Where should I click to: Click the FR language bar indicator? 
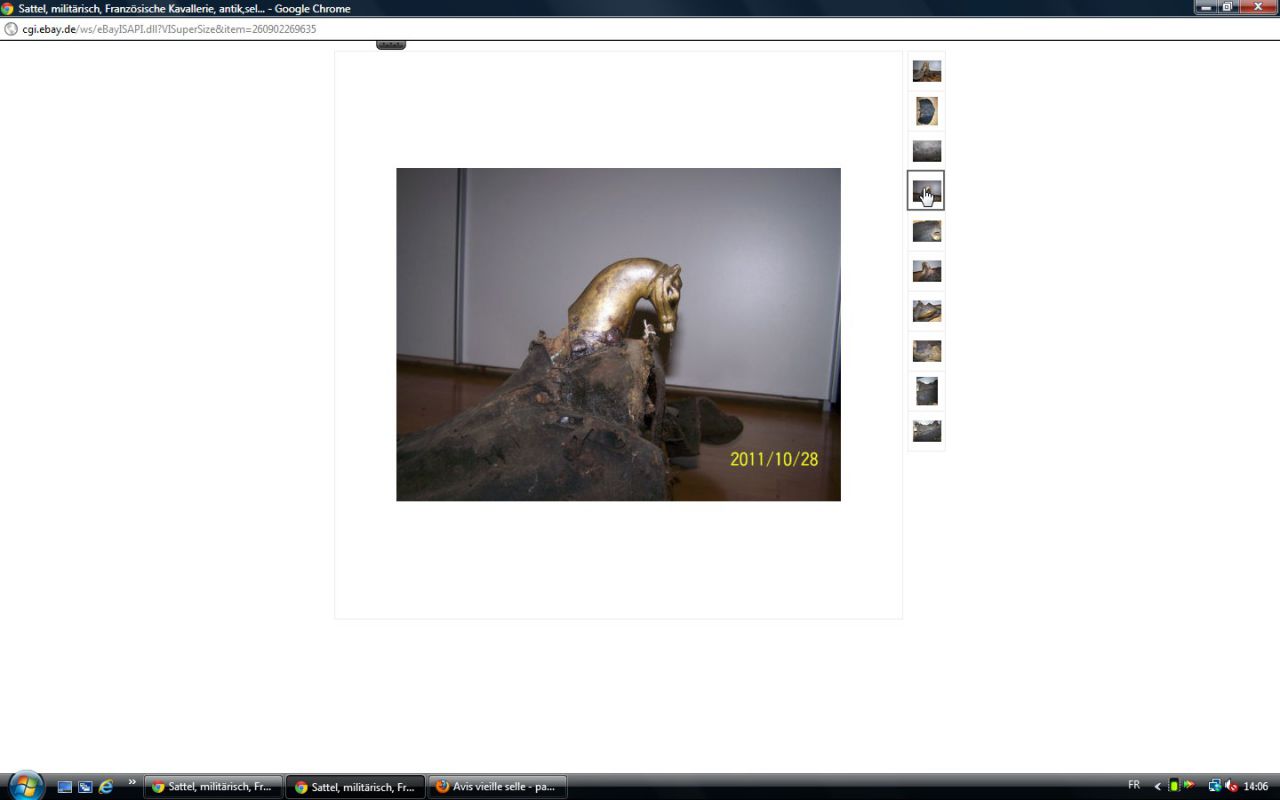click(1134, 785)
